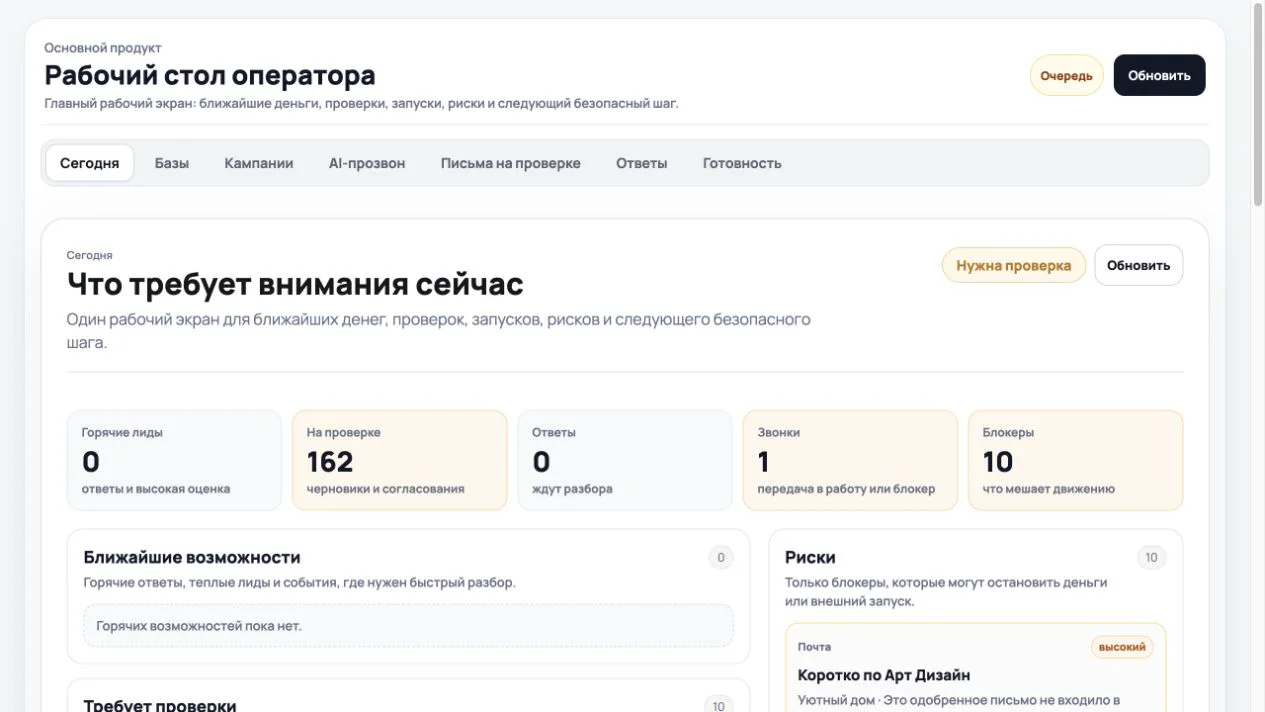Click the Требует проверки heading
This screenshot has height=712, width=1265.
tap(160, 705)
